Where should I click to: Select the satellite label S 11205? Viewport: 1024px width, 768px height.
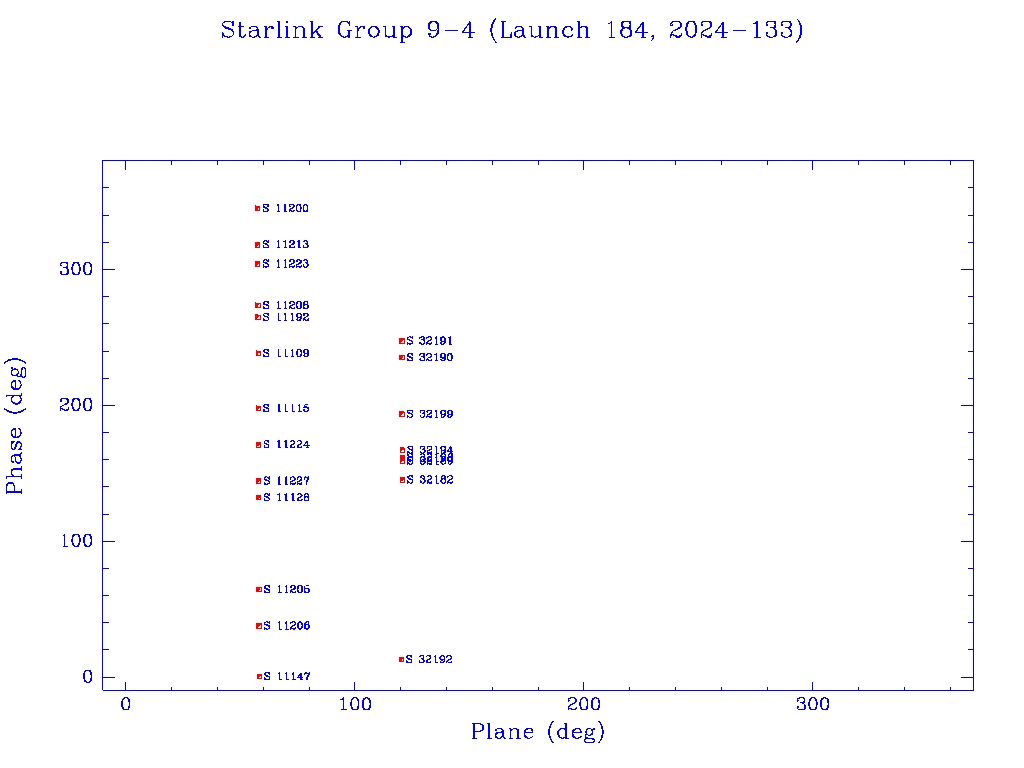[x=287, y=589]
